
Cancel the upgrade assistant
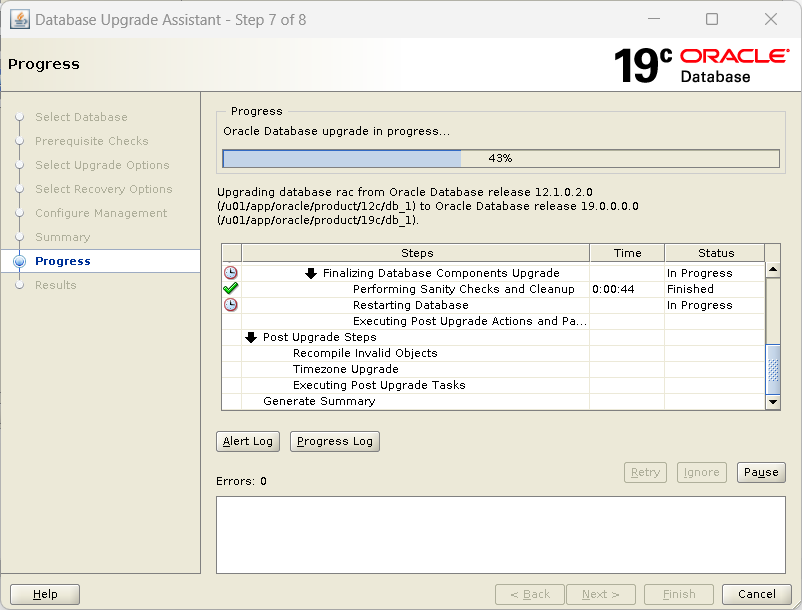pyautogui.click(x=756, y=594)
